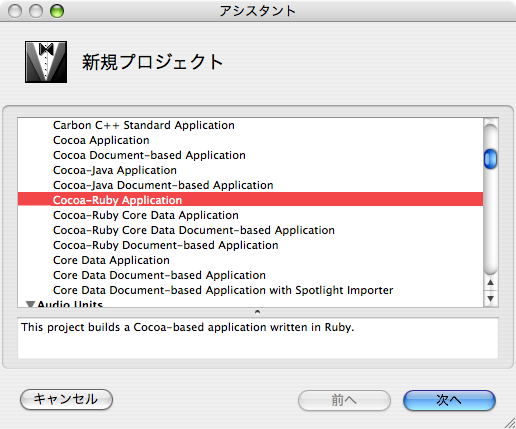Select highlighted Cocoa-Ruby Application row
Image resolution: width=516 pixels, height=429 pixels.
click(x=250, y=200)
